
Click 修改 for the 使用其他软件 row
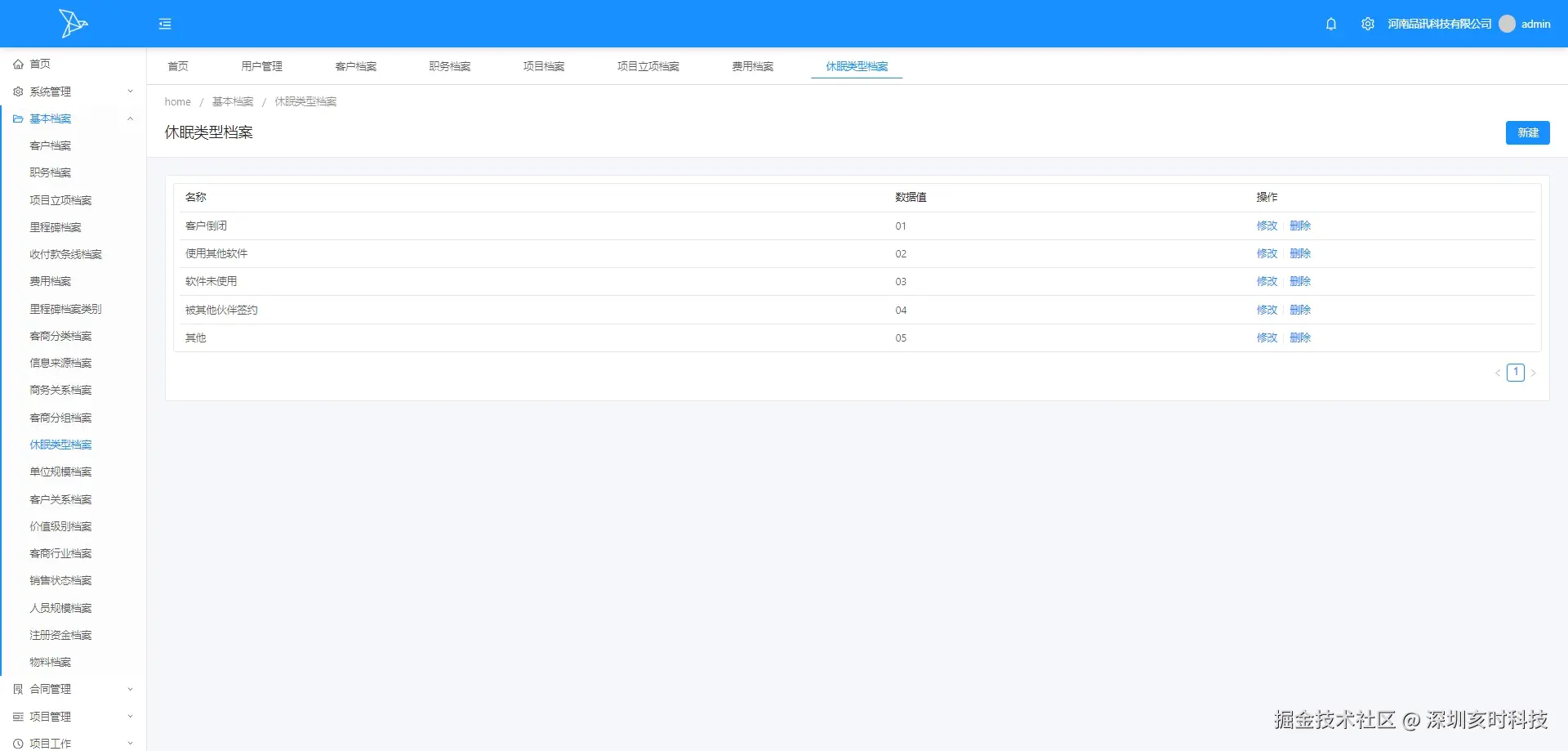[x=1267, y=253]
